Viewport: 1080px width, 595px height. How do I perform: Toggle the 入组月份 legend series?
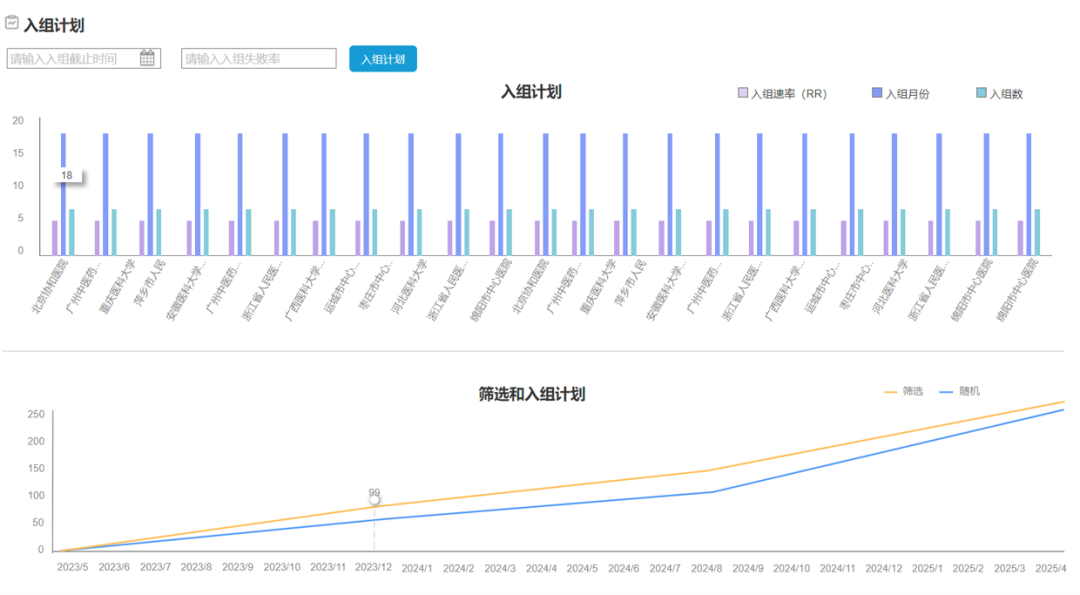901,93
